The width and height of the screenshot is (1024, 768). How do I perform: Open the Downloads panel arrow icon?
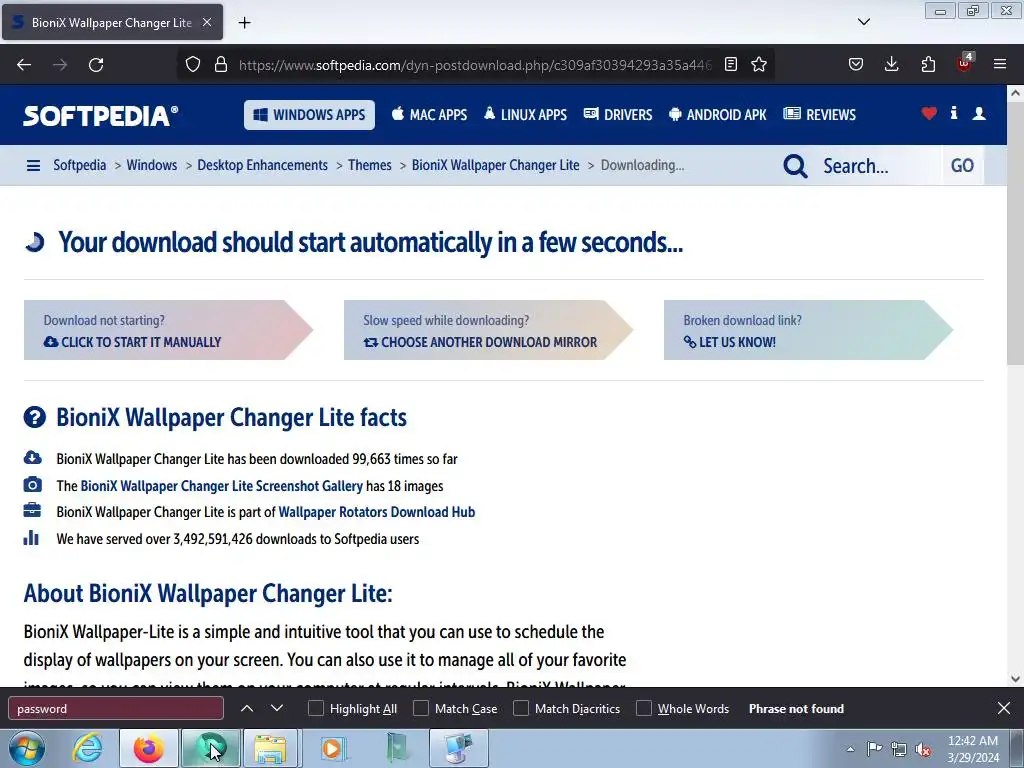[891, 64]
